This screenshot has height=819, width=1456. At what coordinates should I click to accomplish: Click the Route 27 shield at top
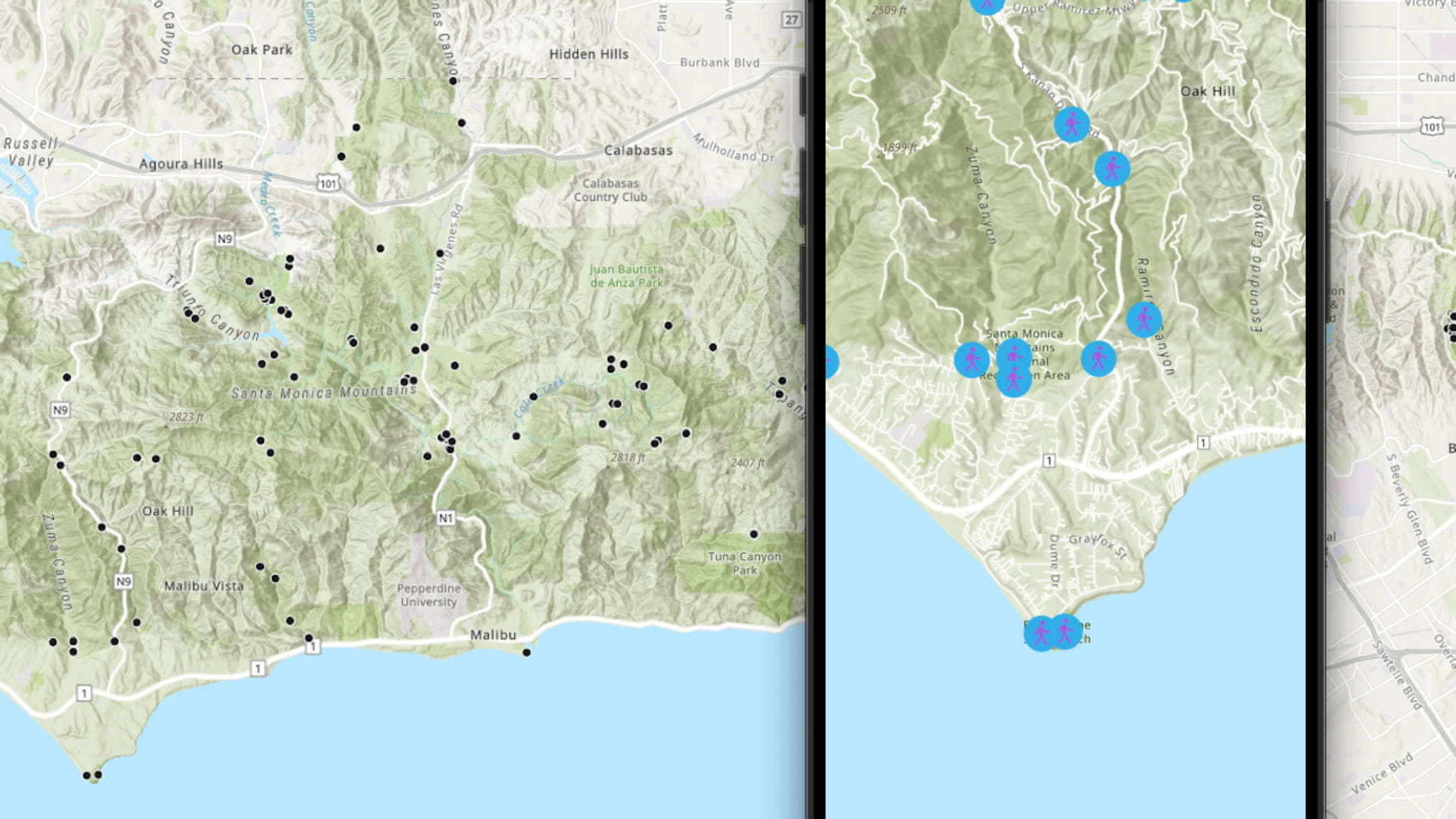tap(792, 20)
